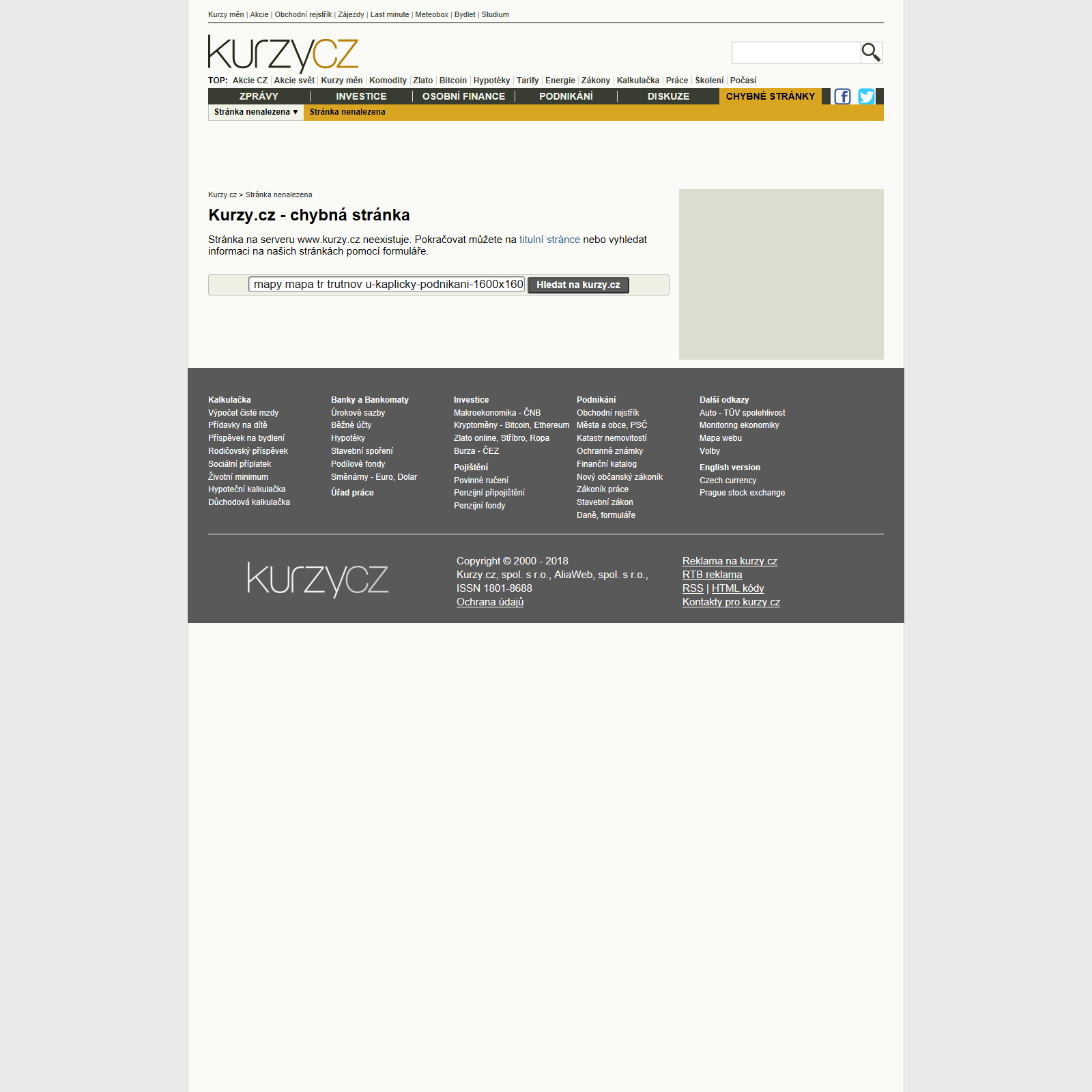Viewport: 1092px width, 1092px height.
Task: Open Životní minimum footer link
Action: 238,477
